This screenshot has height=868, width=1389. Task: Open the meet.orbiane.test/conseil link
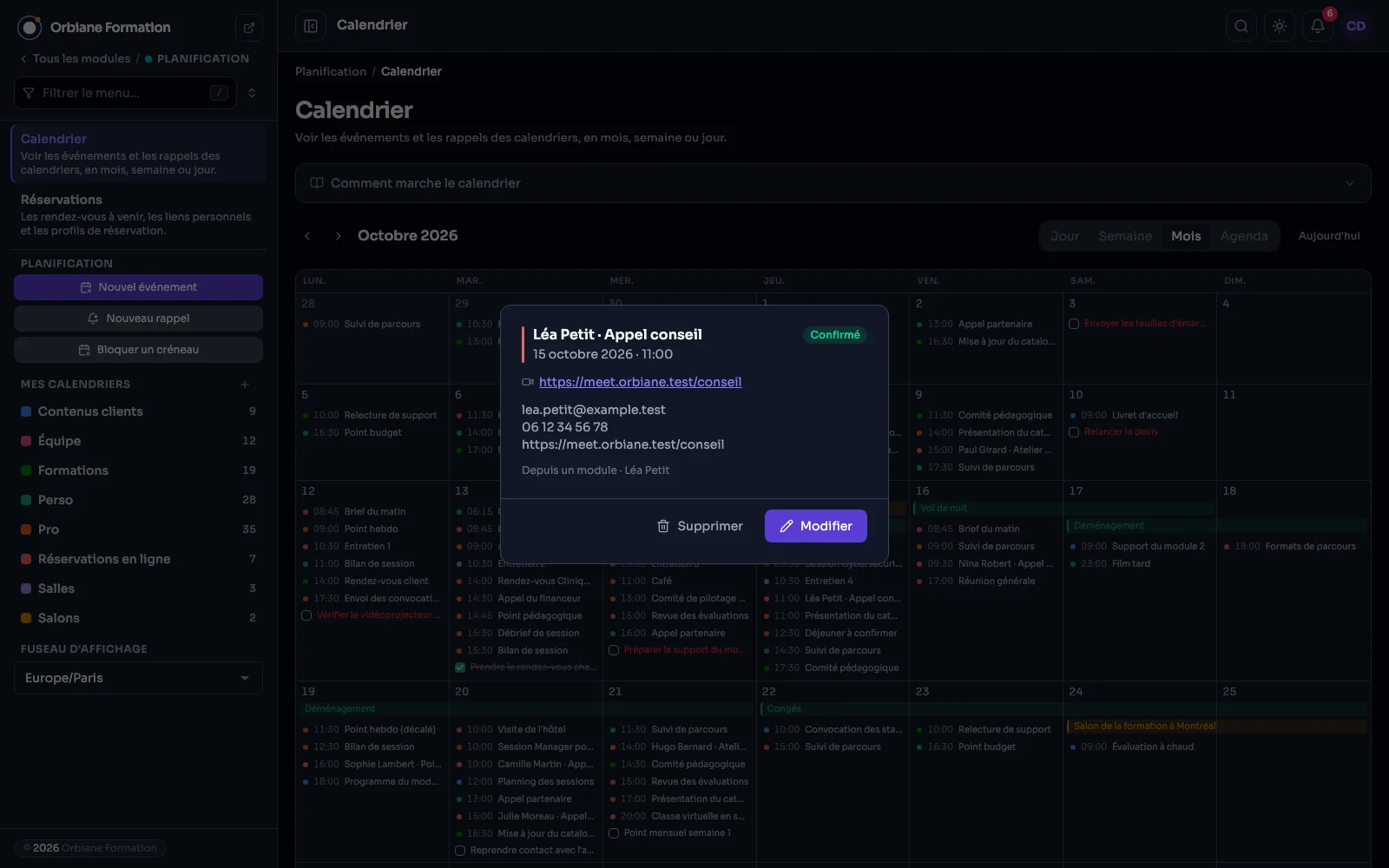pos(640,382)
